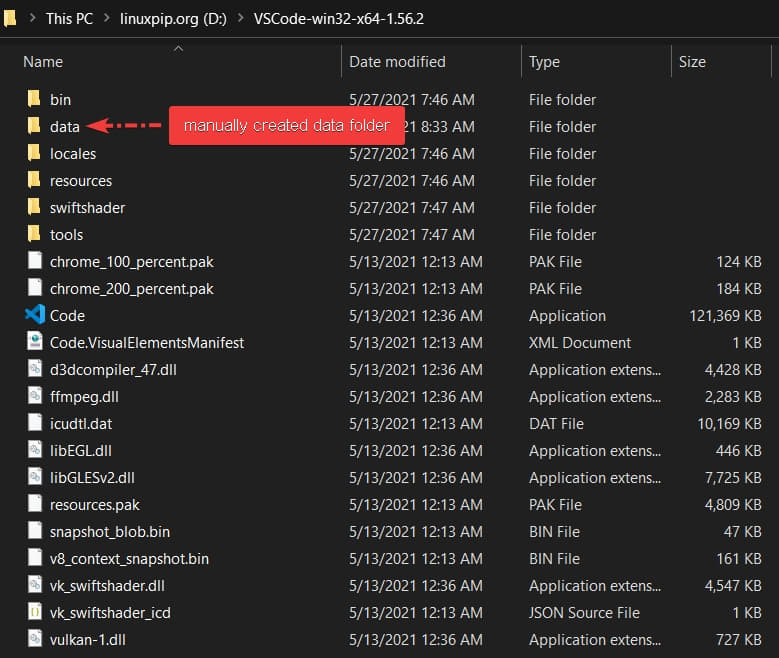Click the vk_swiftshader.dll file icon

click(x=35, y=584)
